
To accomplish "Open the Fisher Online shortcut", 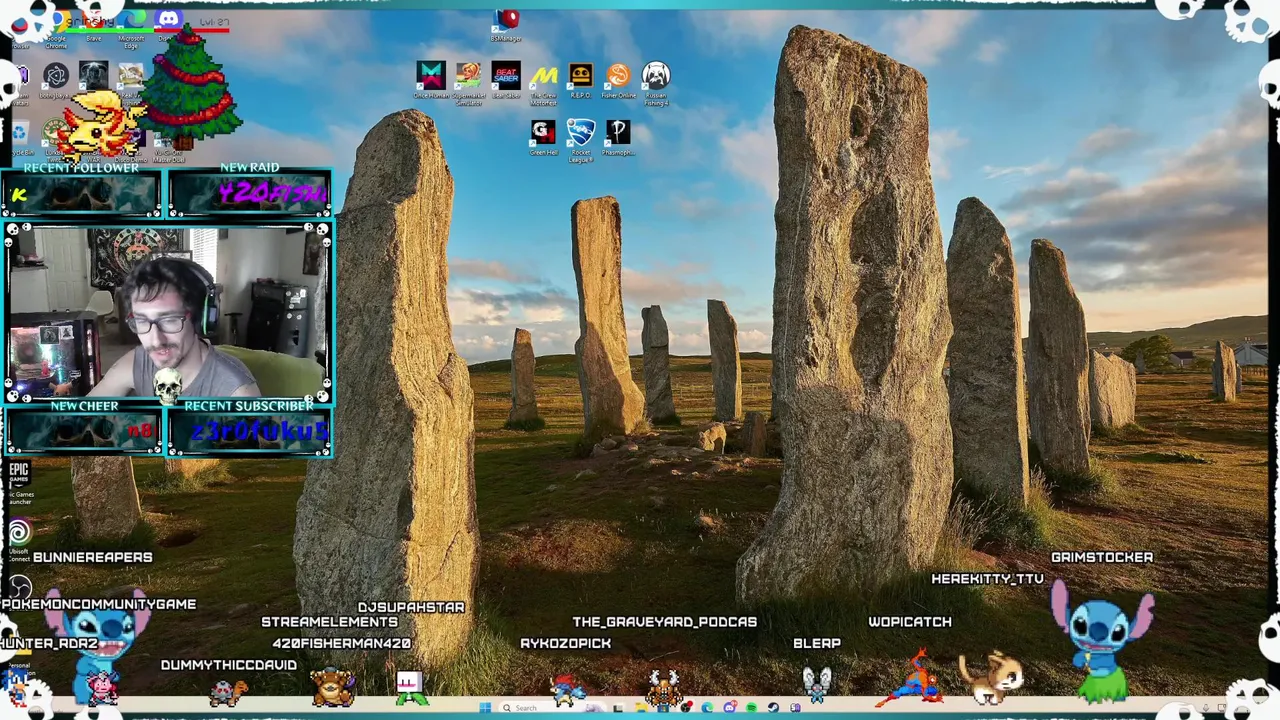I will 618,78.
